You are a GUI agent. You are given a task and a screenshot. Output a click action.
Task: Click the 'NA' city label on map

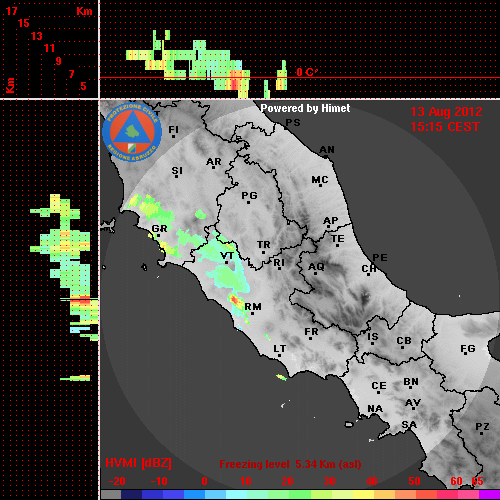click(375, 409)
